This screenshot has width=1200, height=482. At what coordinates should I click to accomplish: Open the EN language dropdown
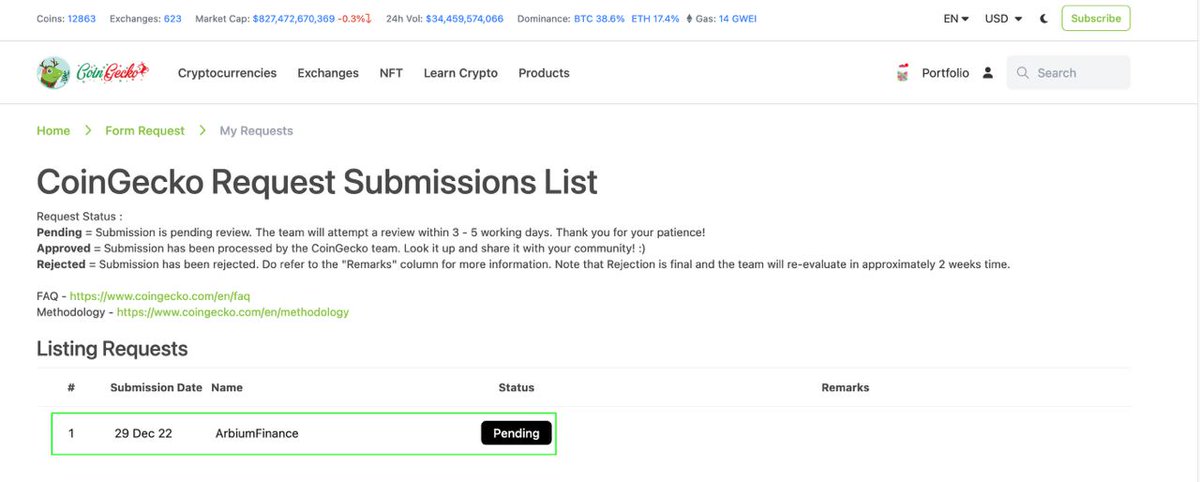click(956, 19)
